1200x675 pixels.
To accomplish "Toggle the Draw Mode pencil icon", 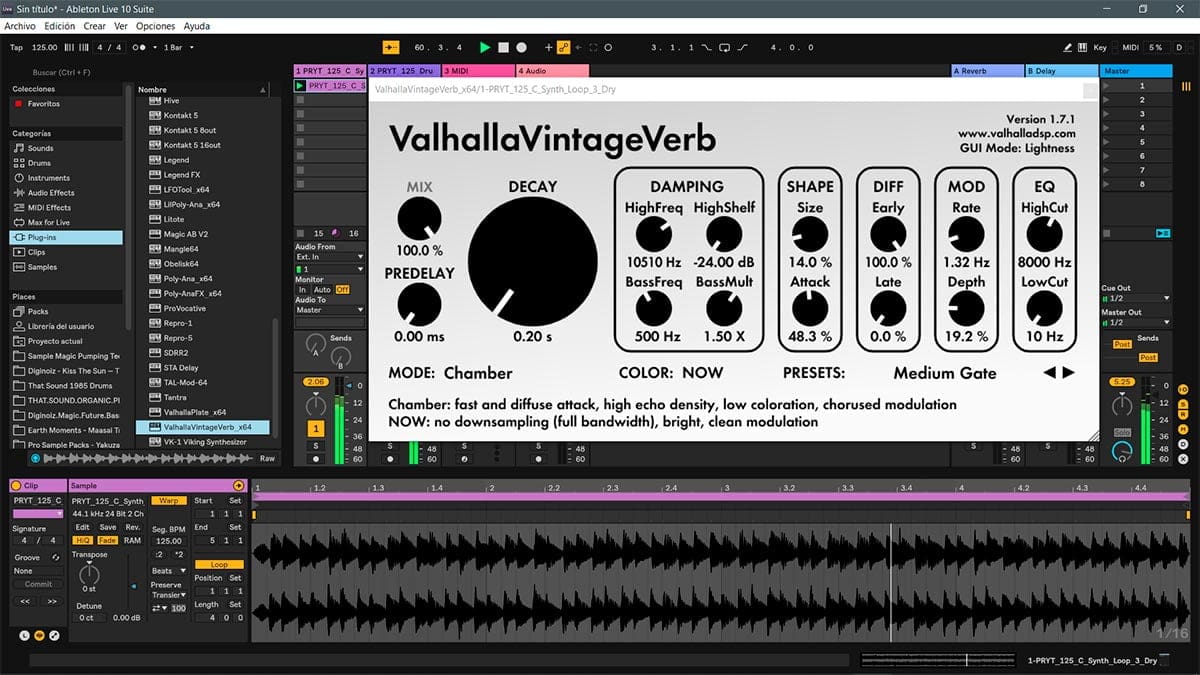I will [1069, 47].
